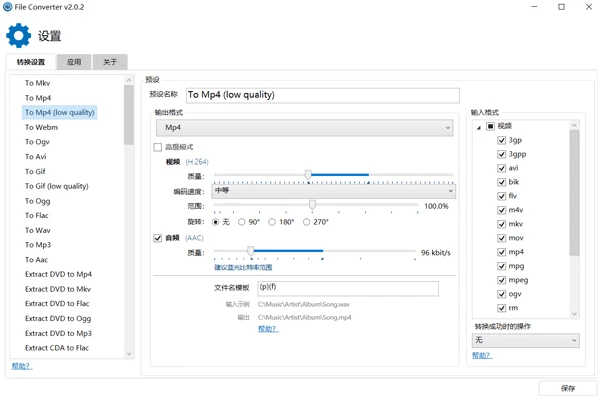Uncheck the rm input format
600x400 pixels.
coord(502,308)
